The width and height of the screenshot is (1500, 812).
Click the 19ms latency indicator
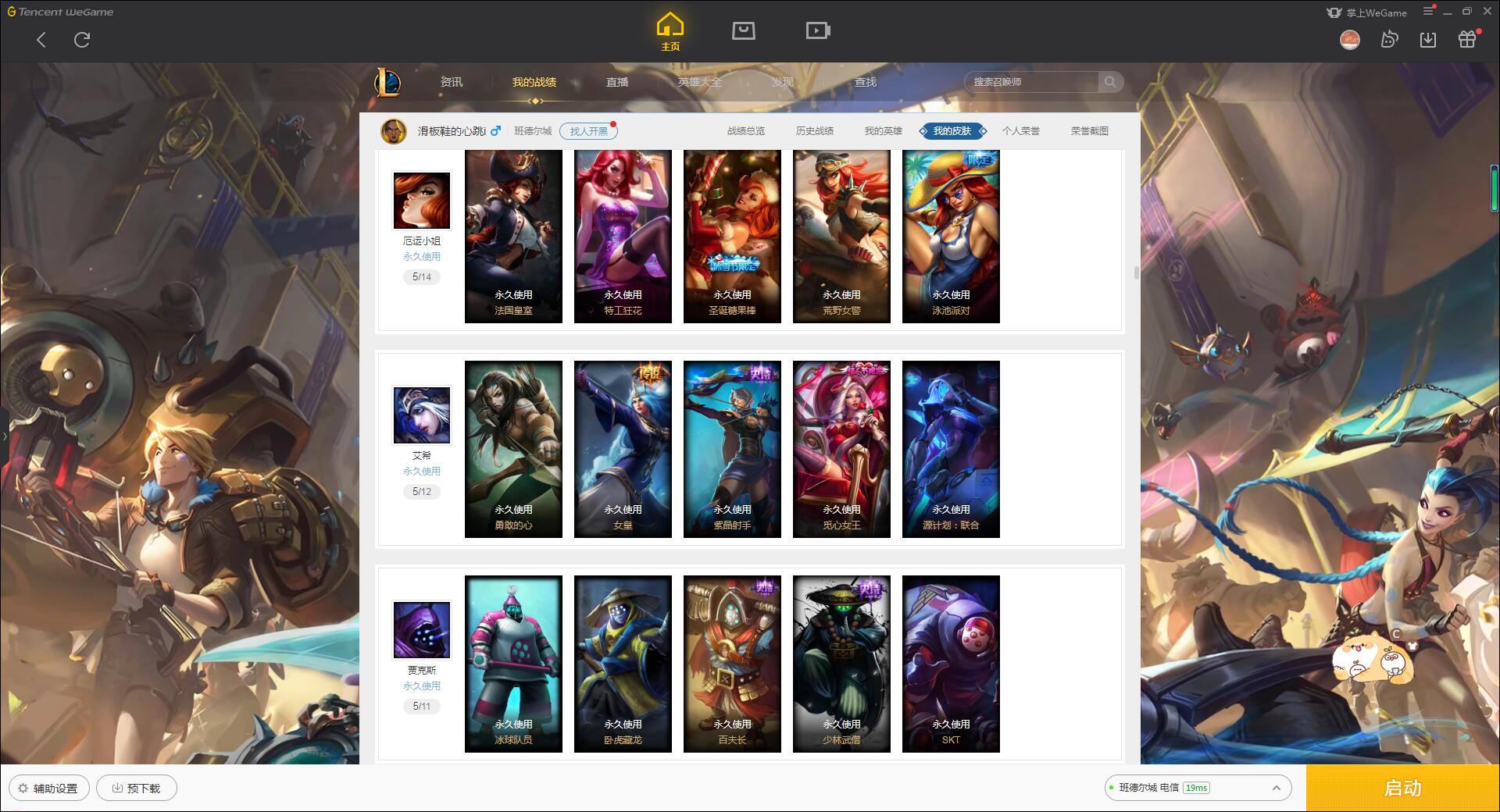1196,788
